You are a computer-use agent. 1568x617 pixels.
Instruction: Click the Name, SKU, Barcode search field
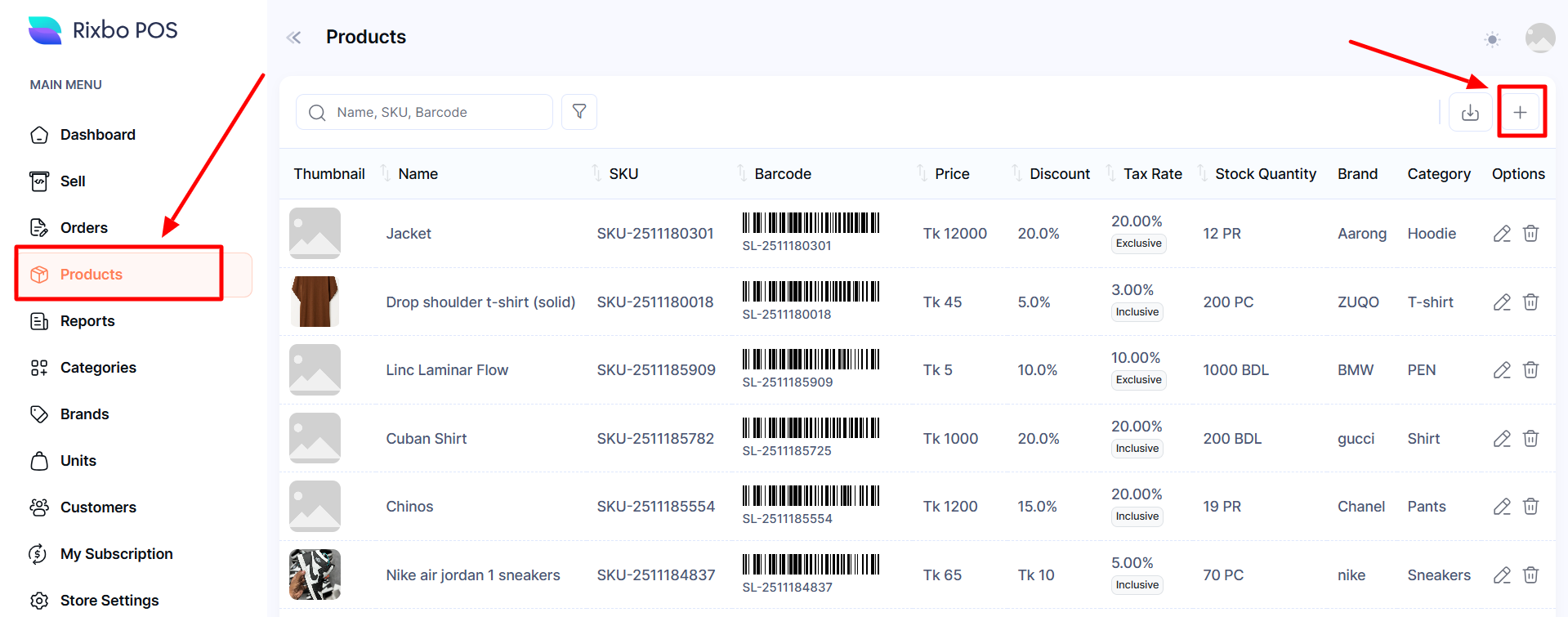(x=433, y=113)
